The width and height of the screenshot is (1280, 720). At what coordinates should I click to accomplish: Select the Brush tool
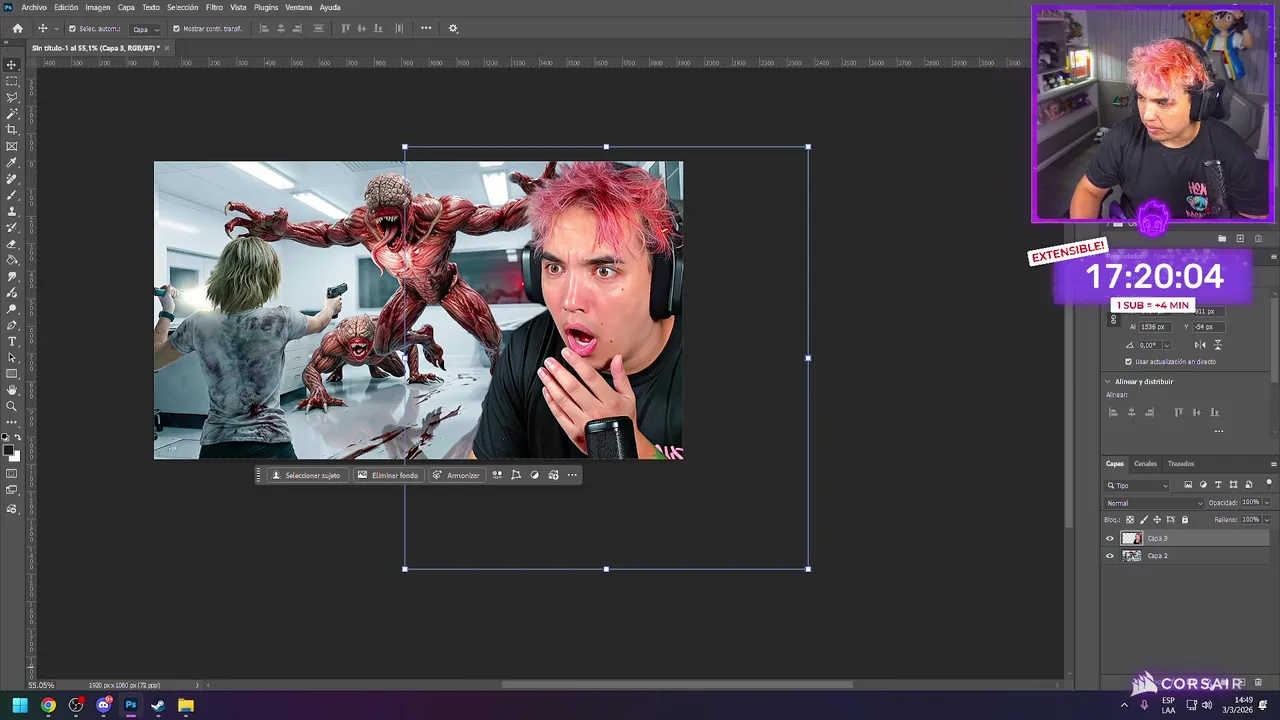coord(12,195)
